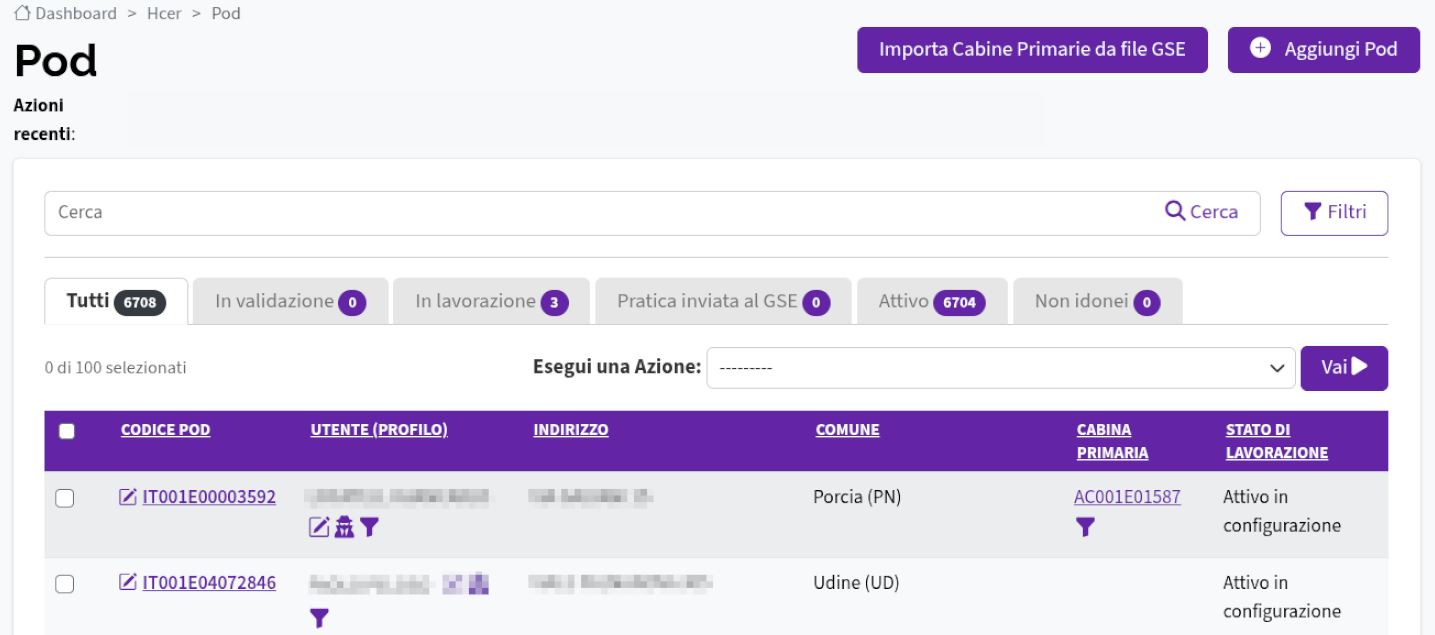This screenshot has height=635, width=1435.
Task: Sort by the Codice Pod column
Action: 165,430
